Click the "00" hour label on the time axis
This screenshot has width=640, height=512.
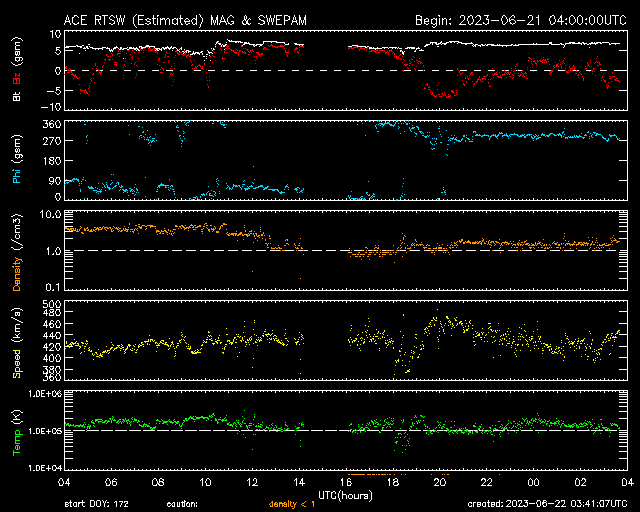click(x=534, y=483)
